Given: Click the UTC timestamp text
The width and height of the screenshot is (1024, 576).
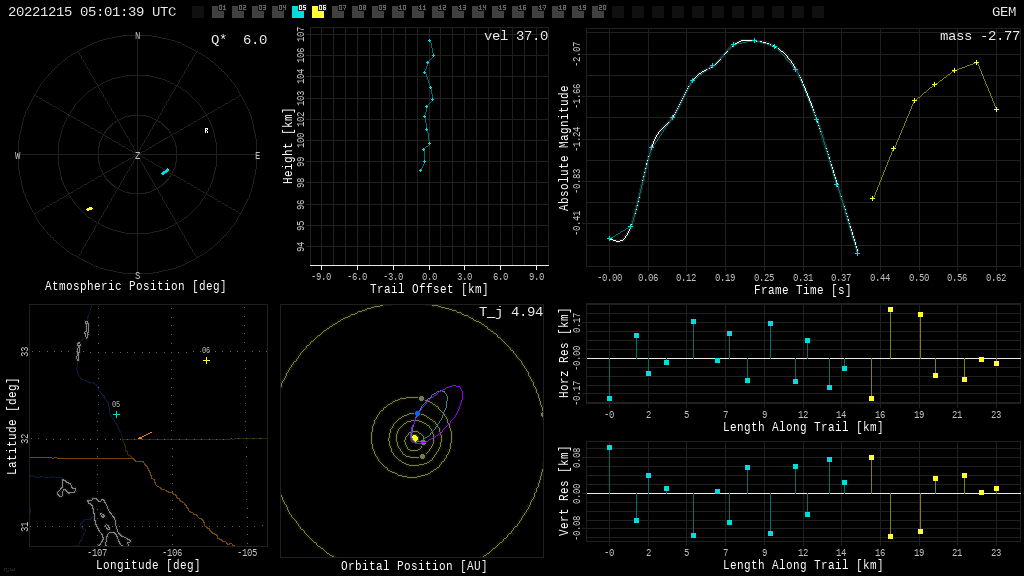Looking at the screenshot, I should pyautogui.click(x=92, y=12).
